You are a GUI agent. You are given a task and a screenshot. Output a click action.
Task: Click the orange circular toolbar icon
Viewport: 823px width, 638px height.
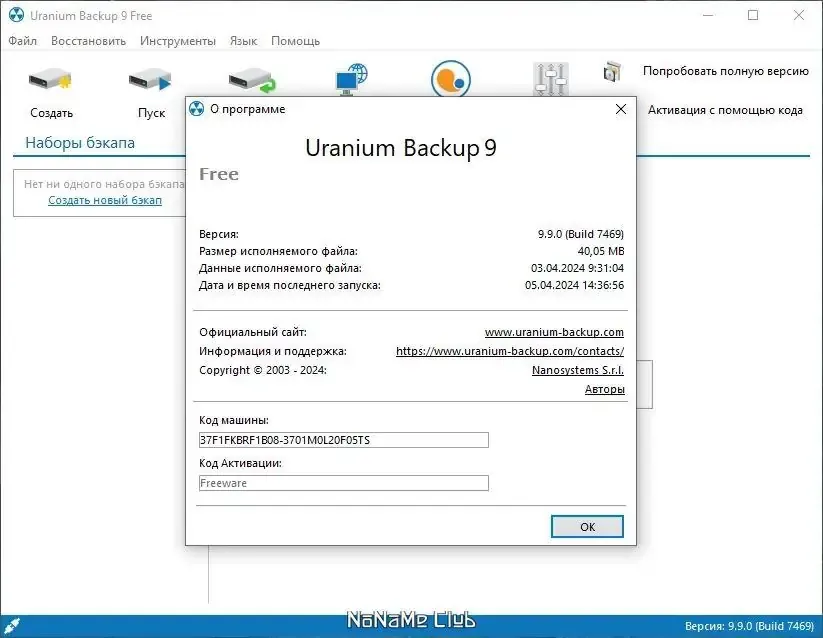(x=450, y=79)
